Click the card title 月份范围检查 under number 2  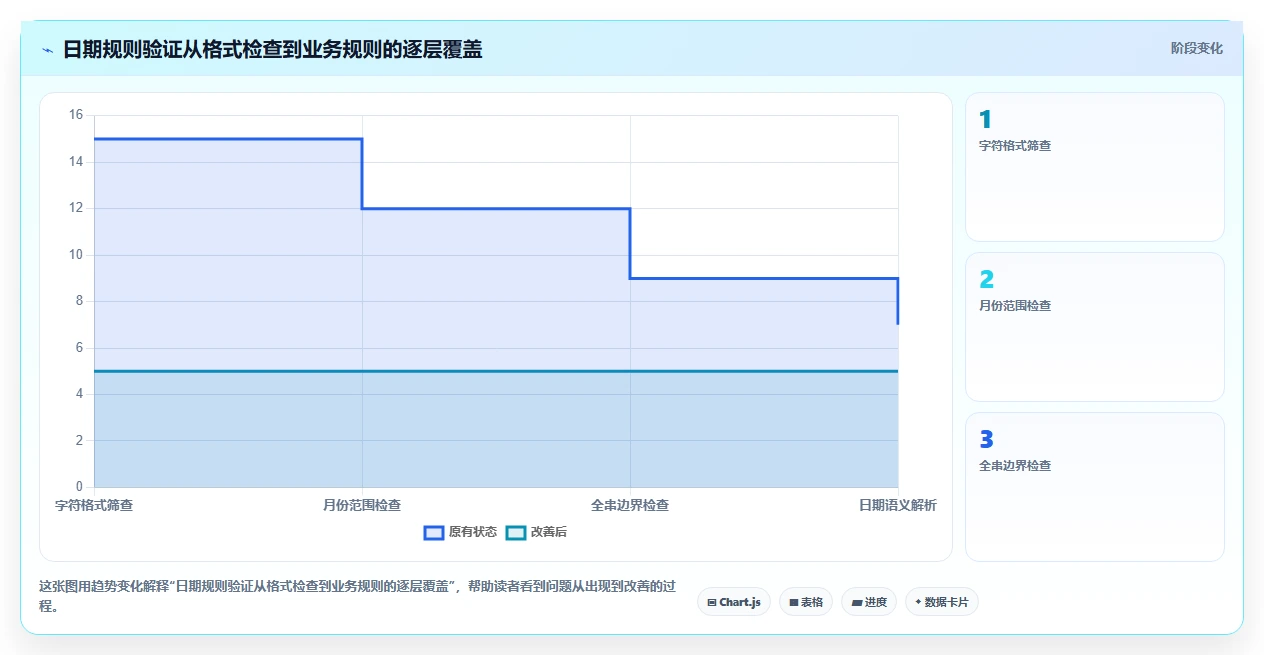click(1015, 306)
